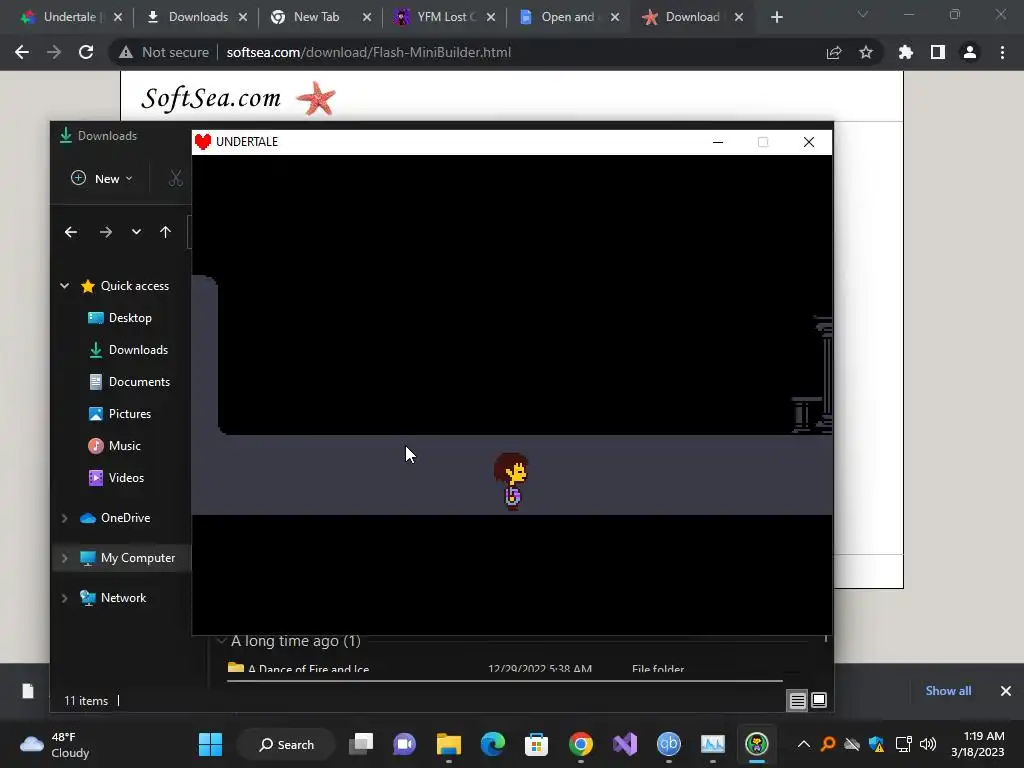Open the Chrome extensions puzzle icon
This screenshot has width=1024, height=768.
tap(906, 52)
